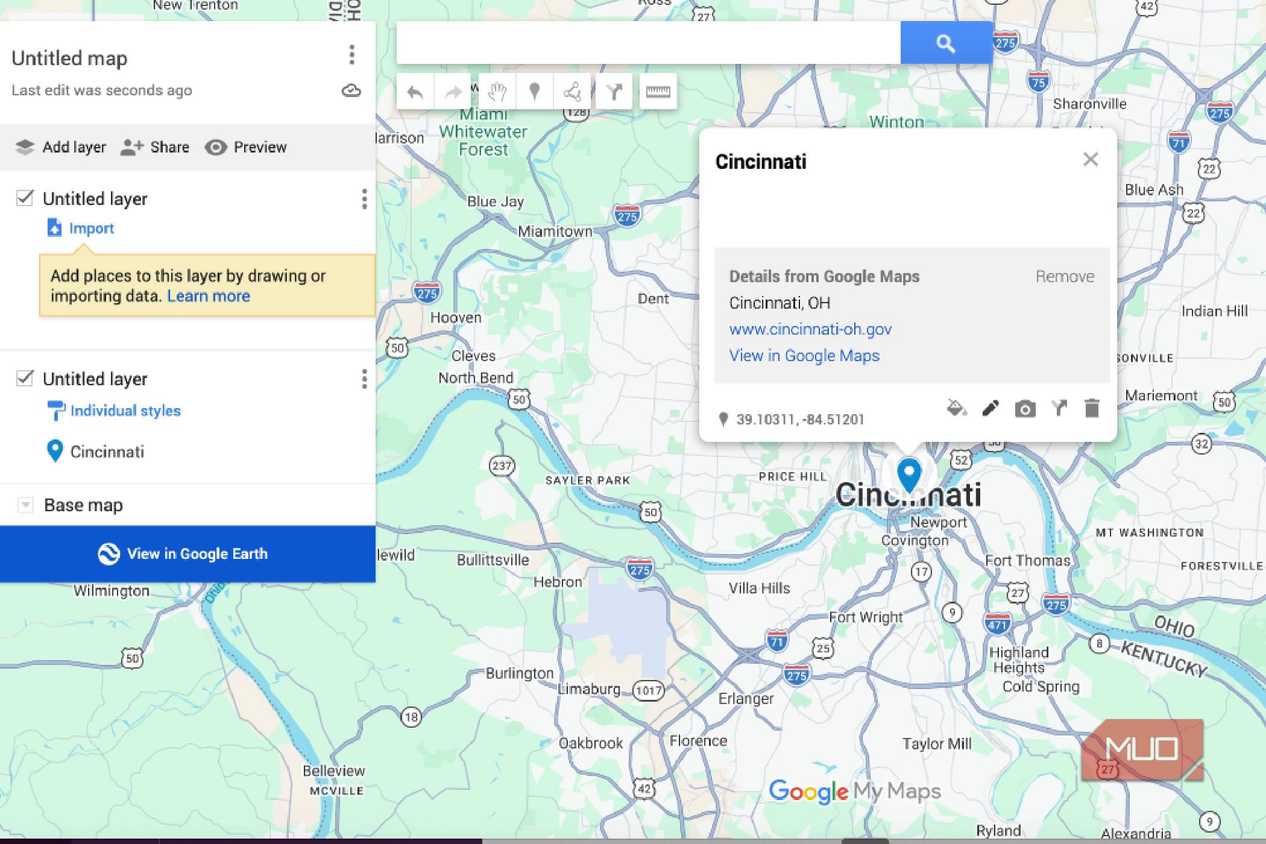
Task: Click View in Google Earth button
Action: (x=188, y=554)
